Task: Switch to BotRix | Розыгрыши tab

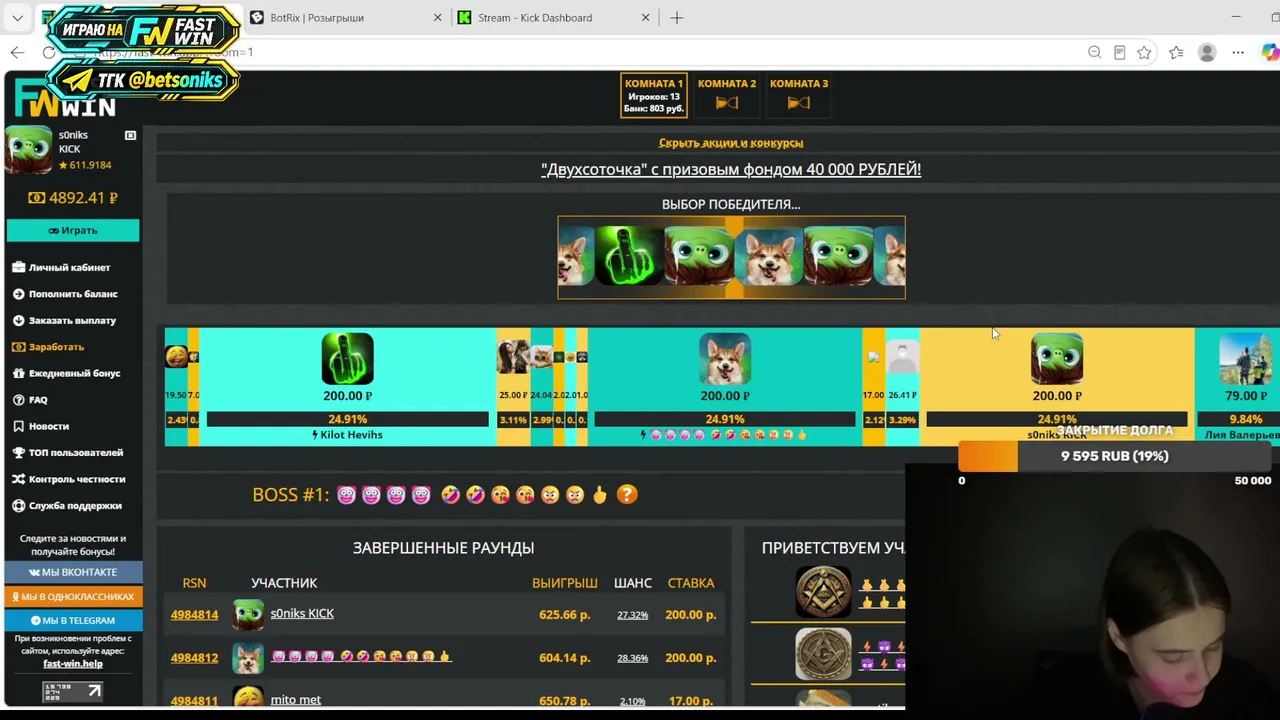Action: click(344, 17)
